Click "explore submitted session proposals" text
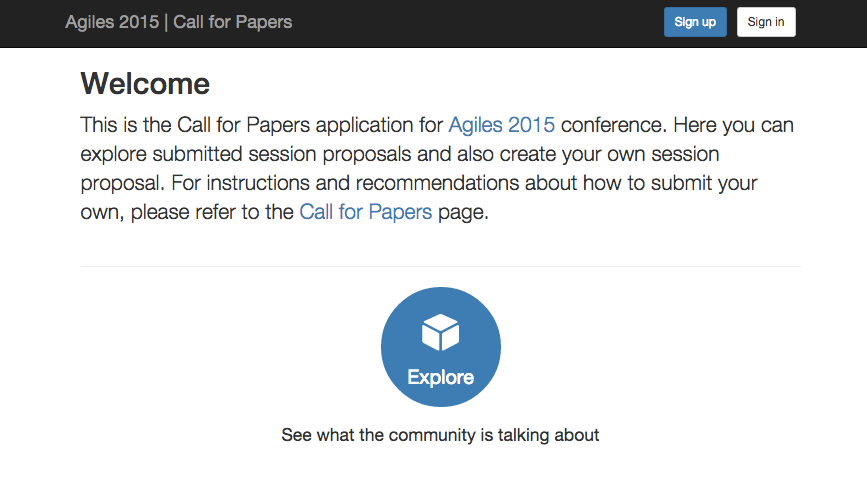Screen dimensions: 867x478 [x=225, y=155]
